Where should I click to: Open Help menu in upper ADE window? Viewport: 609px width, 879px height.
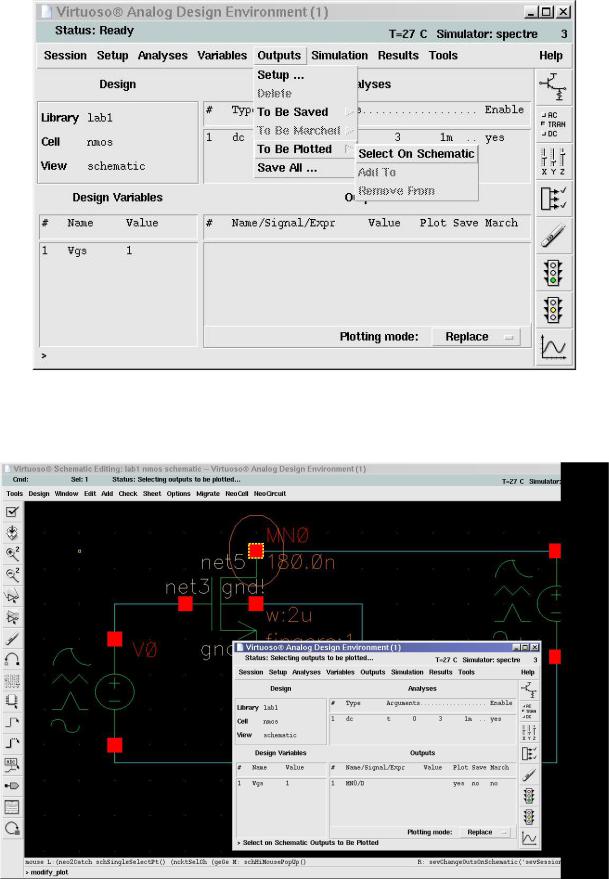coord(551,55)
